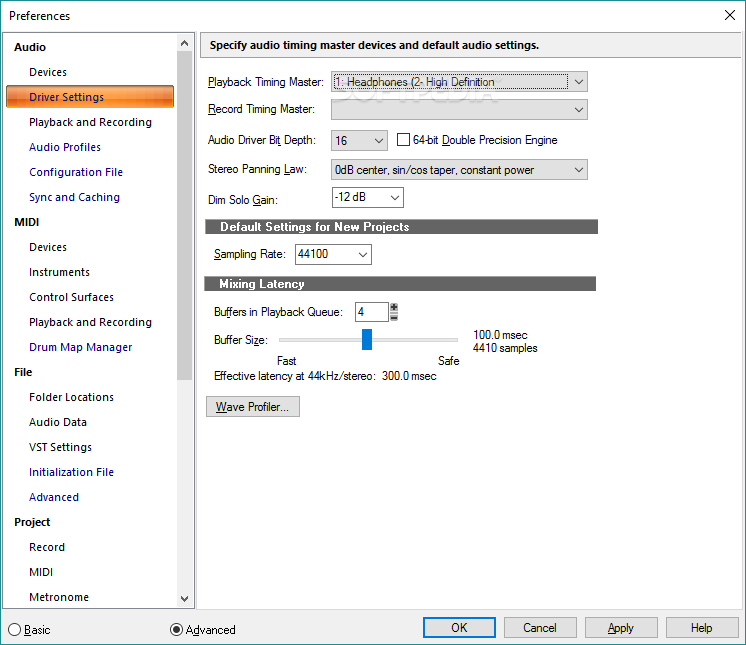Open the MIDI Instruments page
This screenshot has width=746, height=645.
pyautogui.click(x=59, y=272)
